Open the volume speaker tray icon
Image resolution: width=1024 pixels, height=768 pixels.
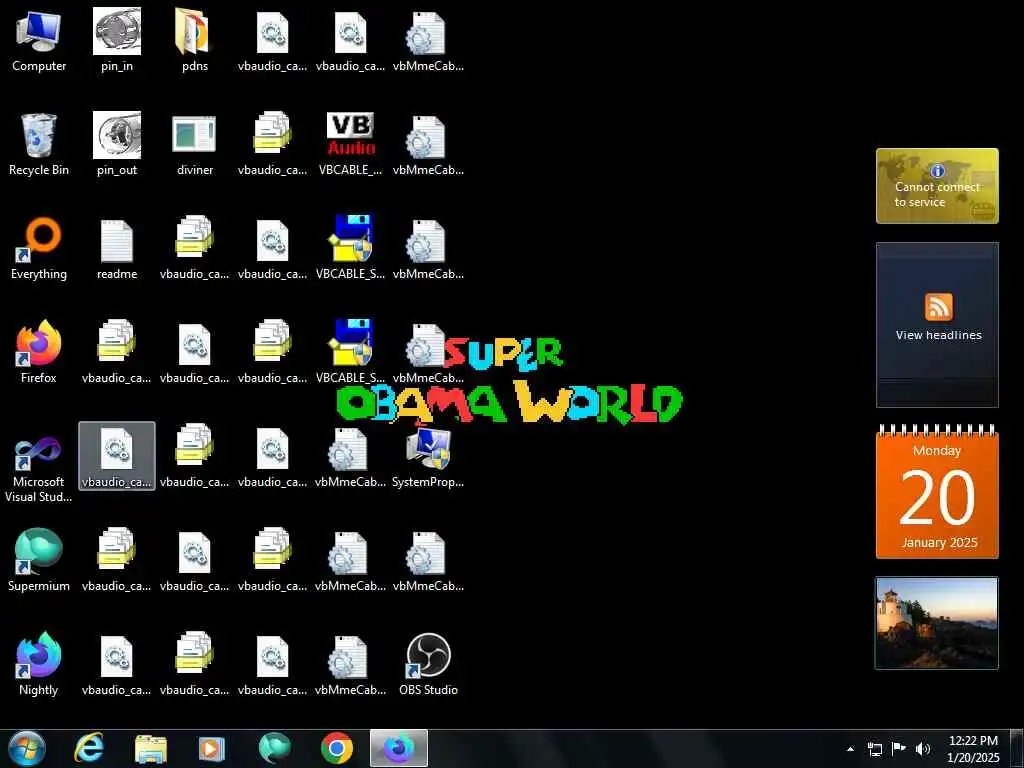pos(923,749)
